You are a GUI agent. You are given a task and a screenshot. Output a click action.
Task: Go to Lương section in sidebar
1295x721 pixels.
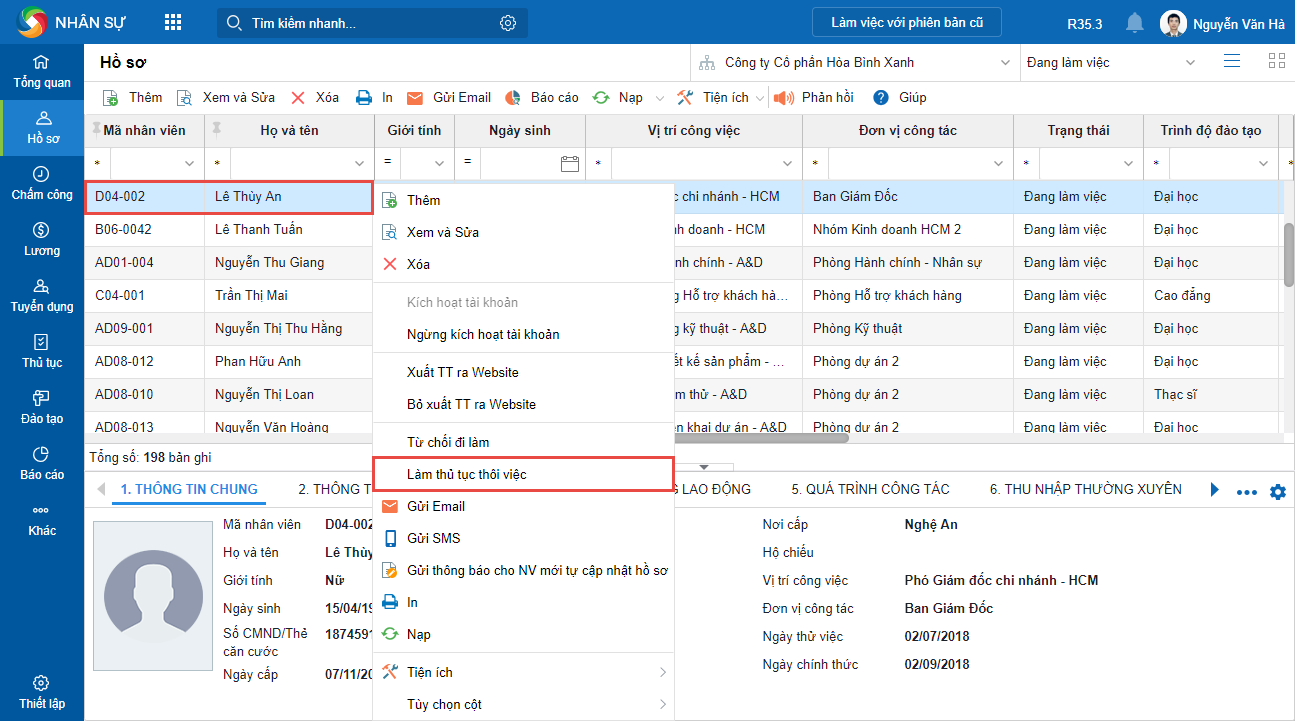tap(41, 239)
